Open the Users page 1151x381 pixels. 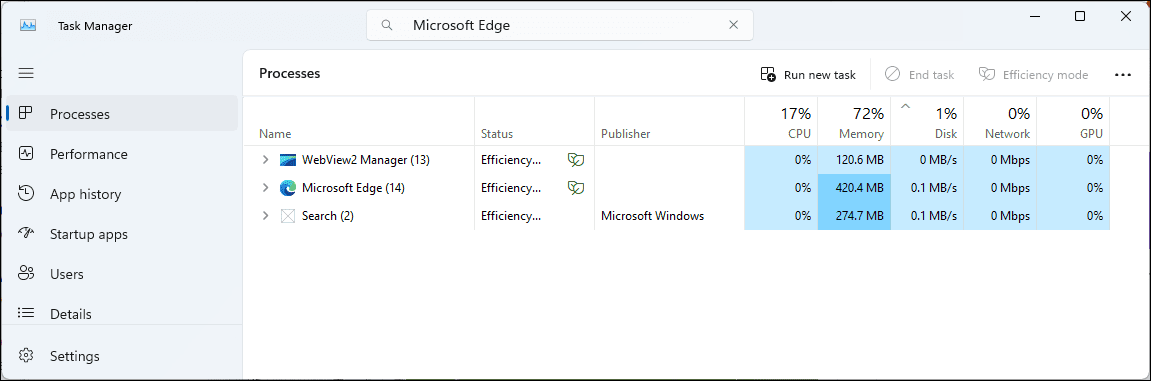122,274
